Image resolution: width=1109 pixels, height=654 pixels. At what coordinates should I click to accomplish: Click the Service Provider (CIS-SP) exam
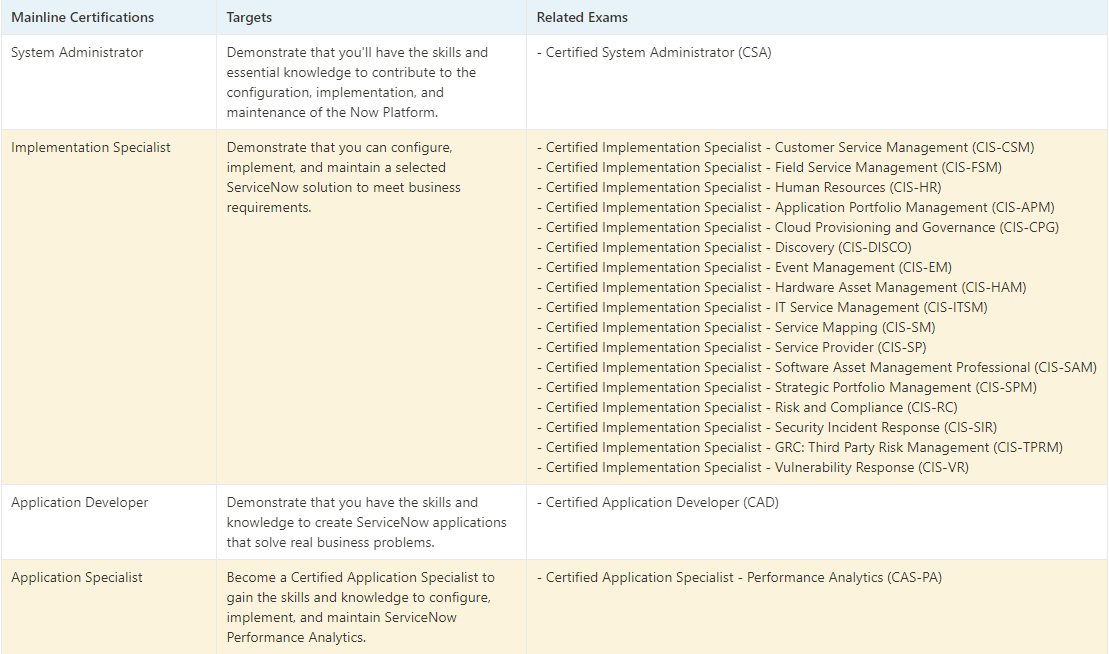tap(732, 347)
